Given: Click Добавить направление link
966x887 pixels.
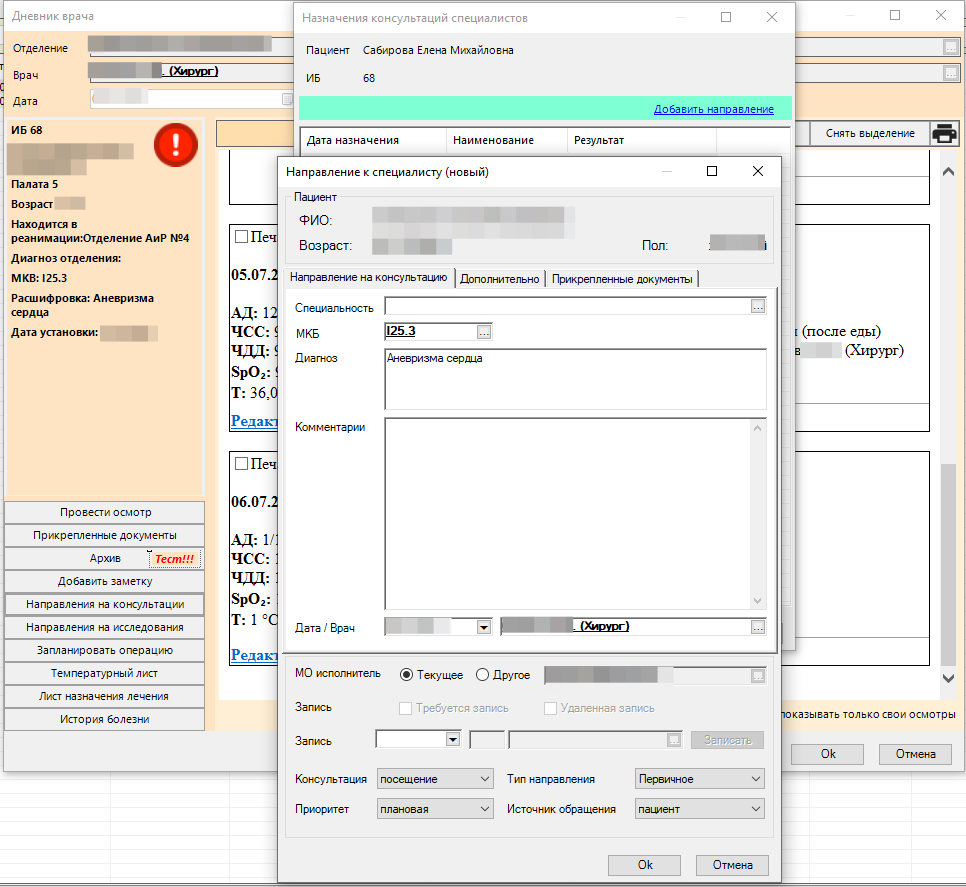Looking at the screenshot, I should (x=713, y=109).
